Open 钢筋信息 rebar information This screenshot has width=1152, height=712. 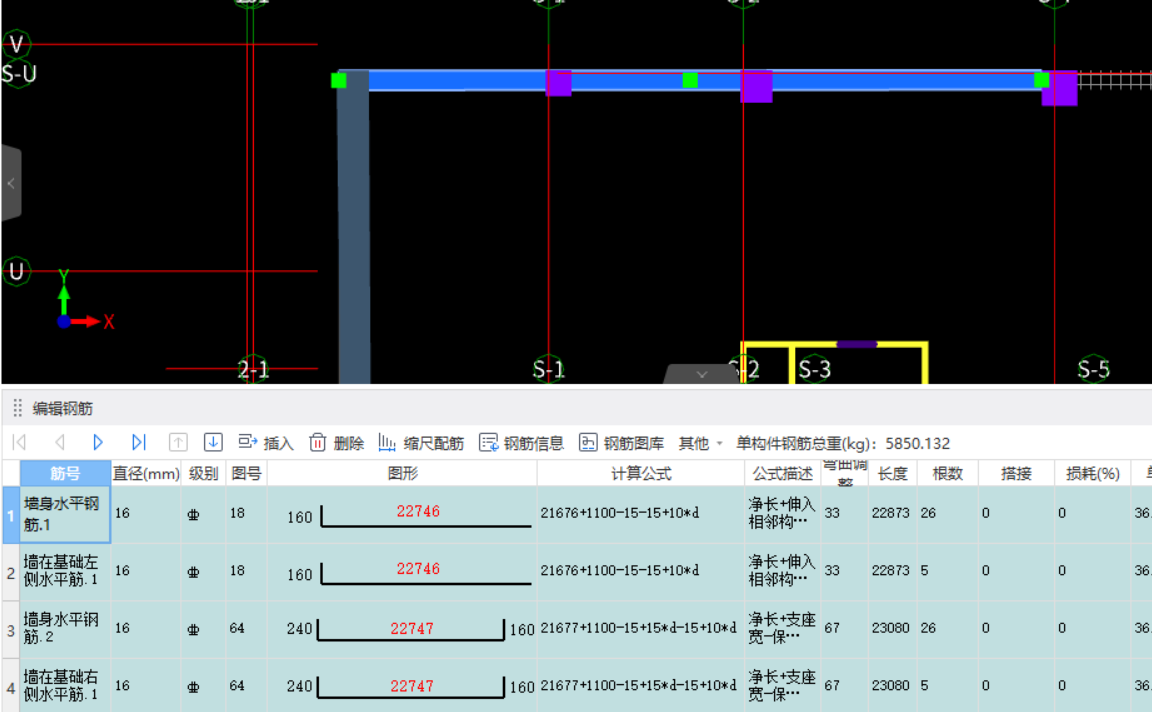pyautogui.click(x=522, y=443)
